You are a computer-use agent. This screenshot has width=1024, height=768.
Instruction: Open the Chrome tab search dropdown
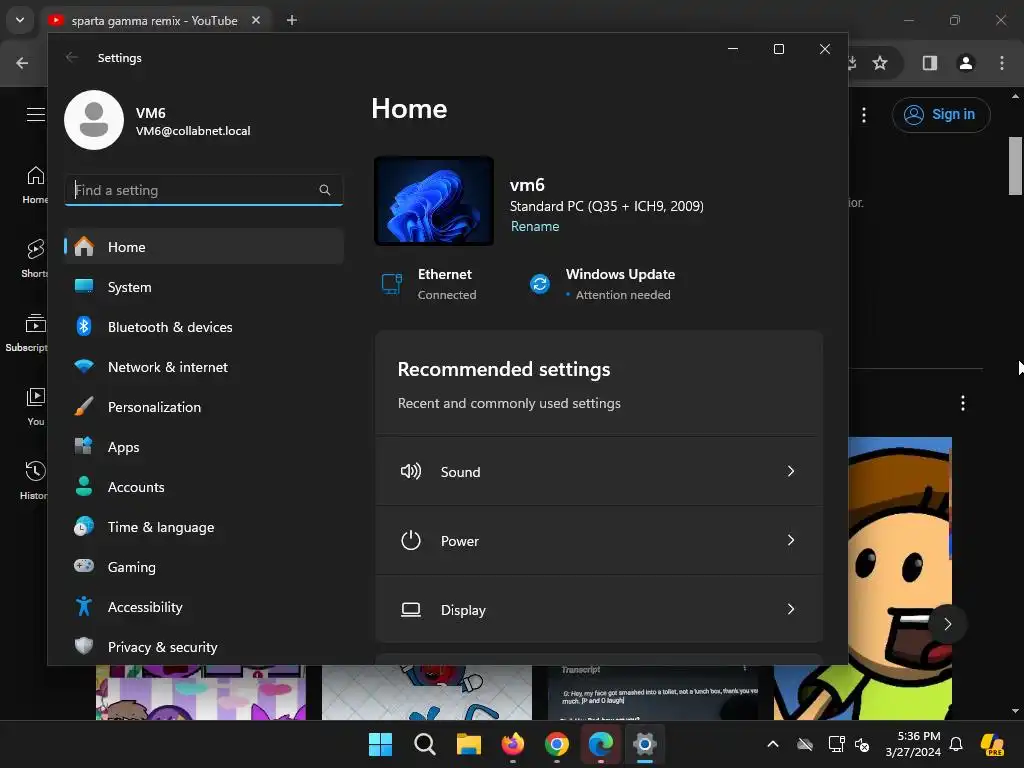tap(20, 20)
